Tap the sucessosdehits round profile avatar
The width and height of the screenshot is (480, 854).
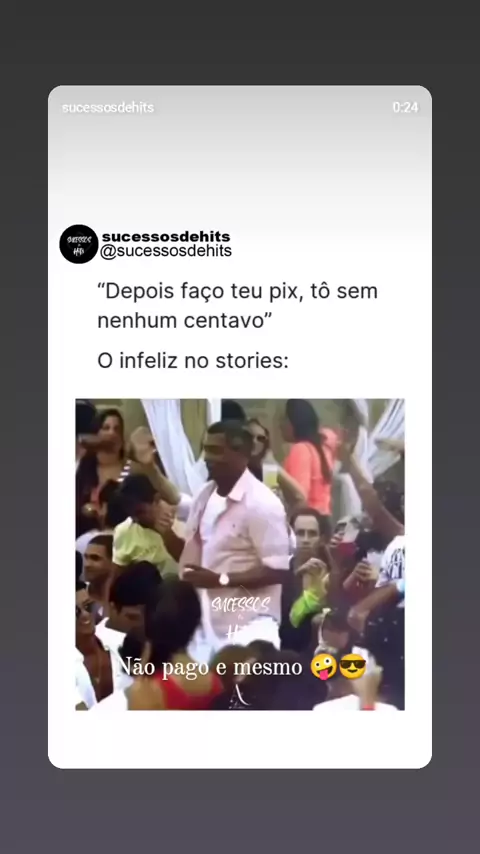coord(78,244)
